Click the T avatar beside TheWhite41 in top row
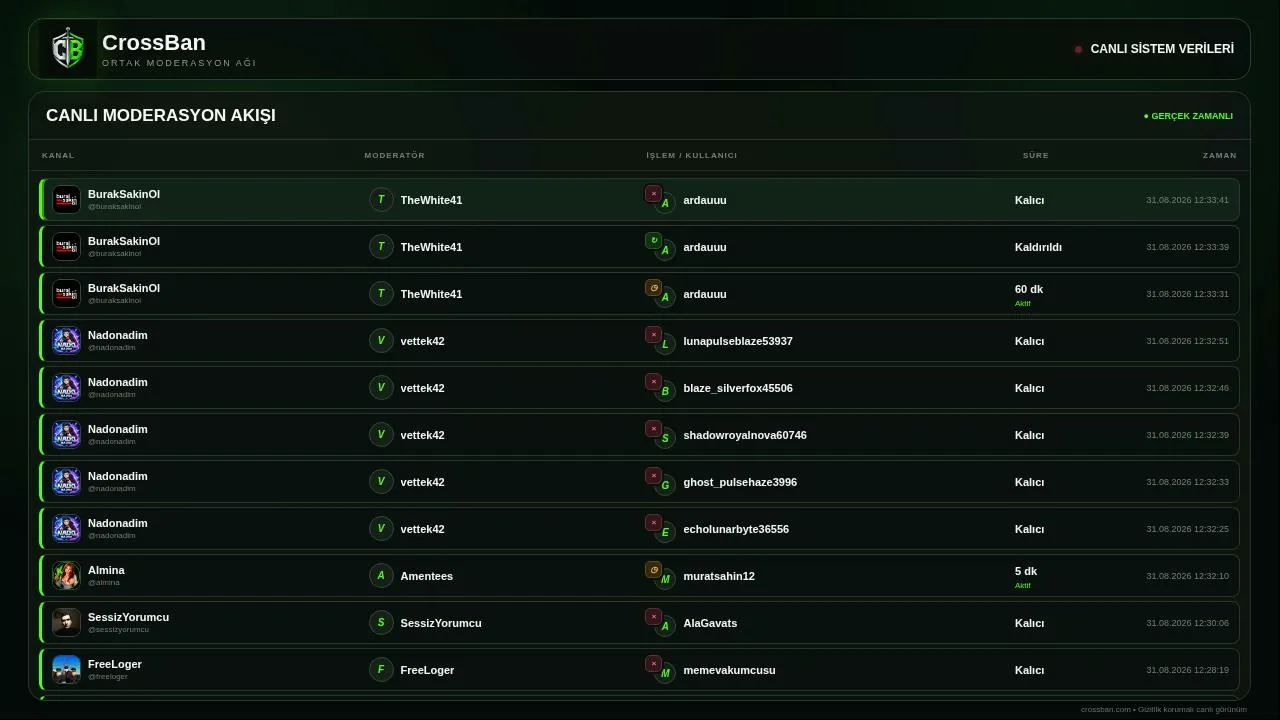Screen dimensions: 1280x720 [x=381, y=200]
